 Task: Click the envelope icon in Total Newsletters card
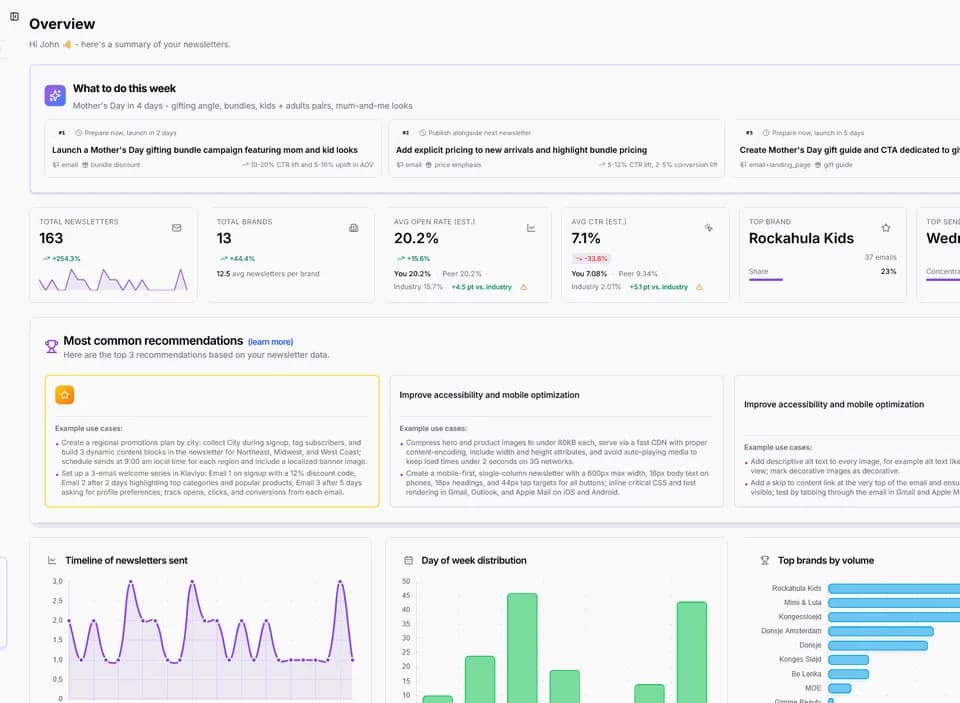[176, 228]
